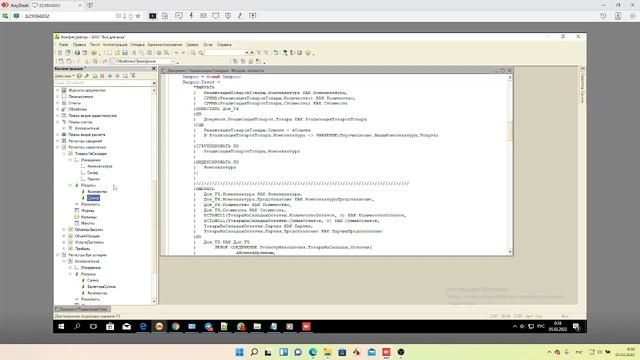Open the Сервис menu
640x360 pixels.
click(x=192, y=44)
